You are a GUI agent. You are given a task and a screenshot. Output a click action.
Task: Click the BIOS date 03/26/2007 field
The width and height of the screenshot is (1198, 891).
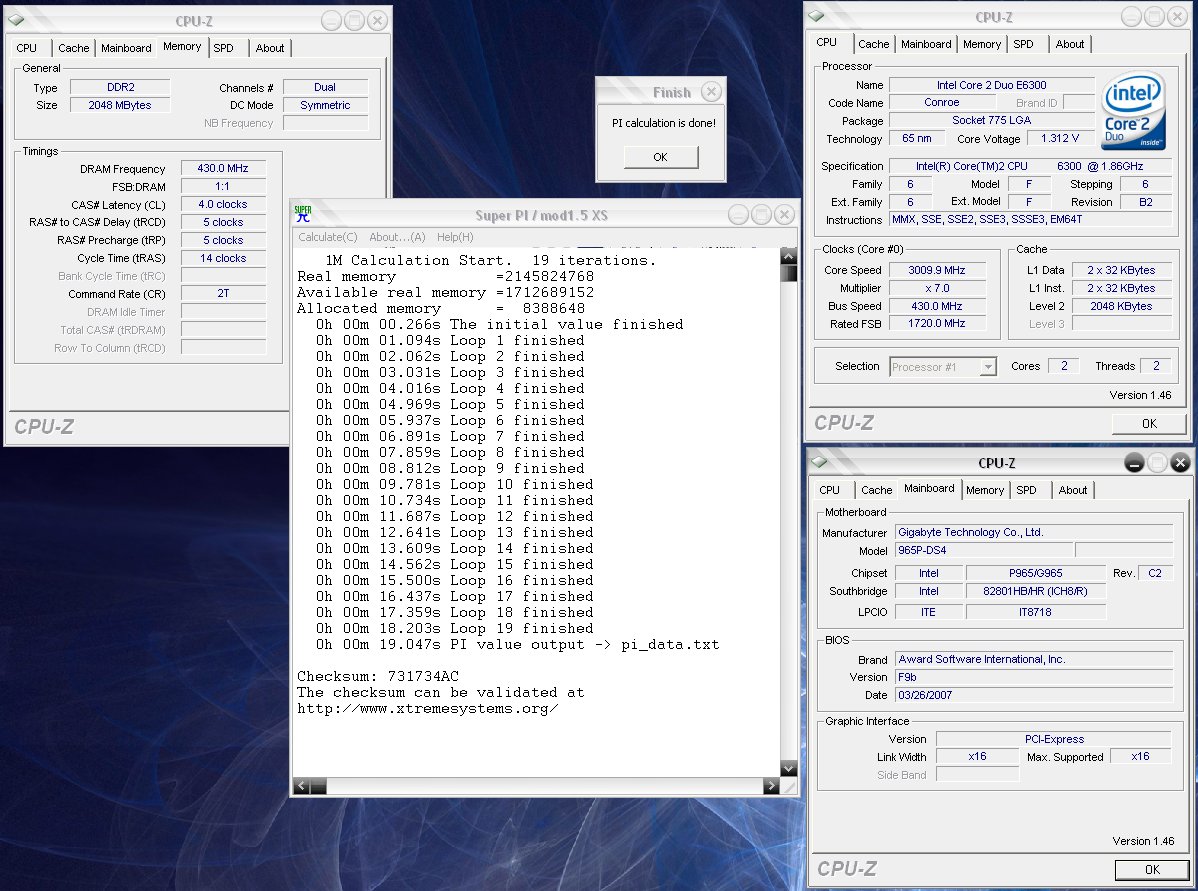click(x=1034, y=695)
